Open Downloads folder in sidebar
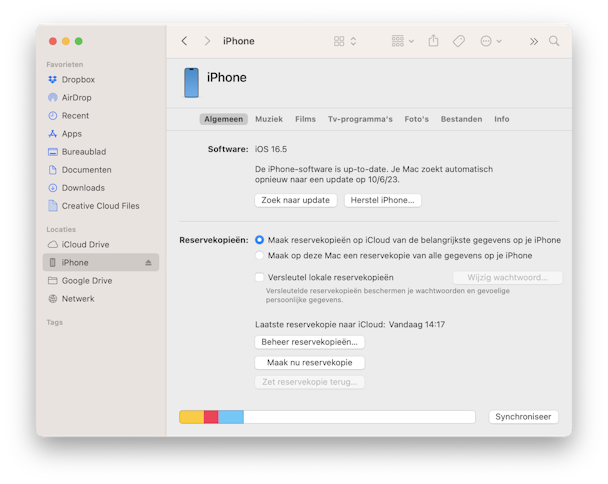Viewport: 608px width, 484px height. tap(76, 188)
